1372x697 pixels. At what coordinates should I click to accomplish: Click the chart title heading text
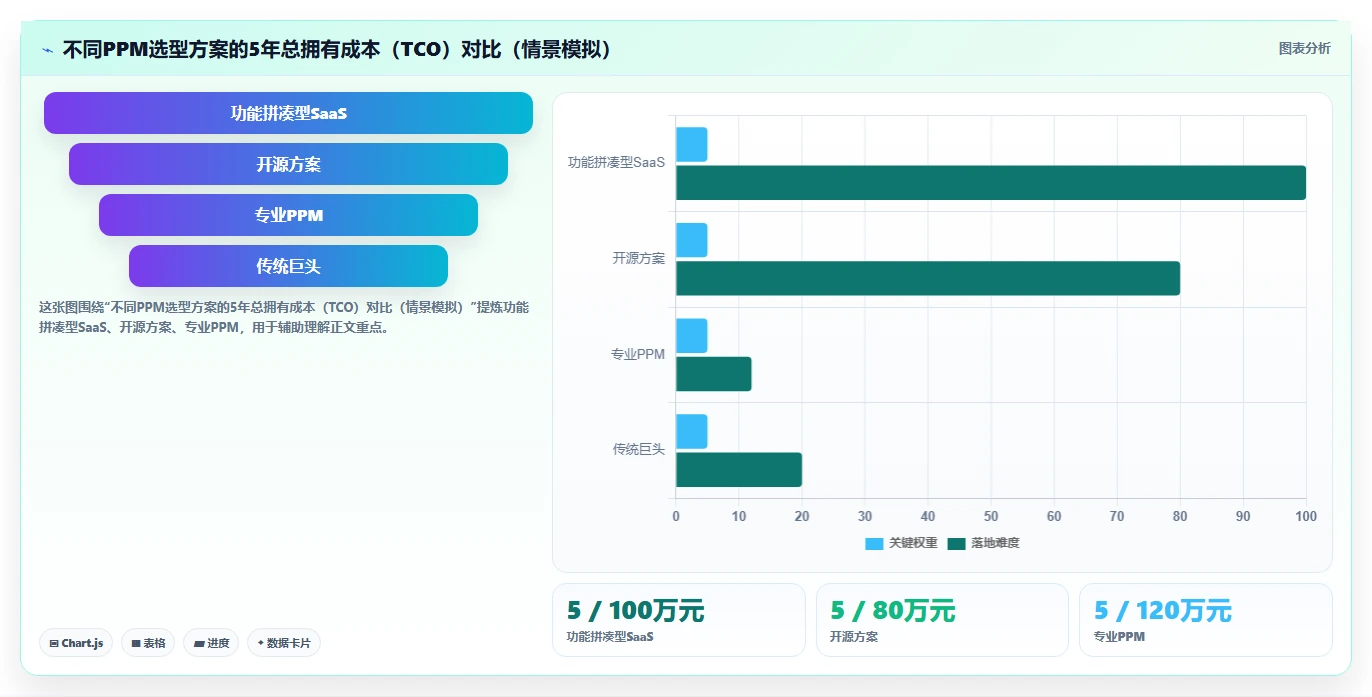tap(338, 49)
